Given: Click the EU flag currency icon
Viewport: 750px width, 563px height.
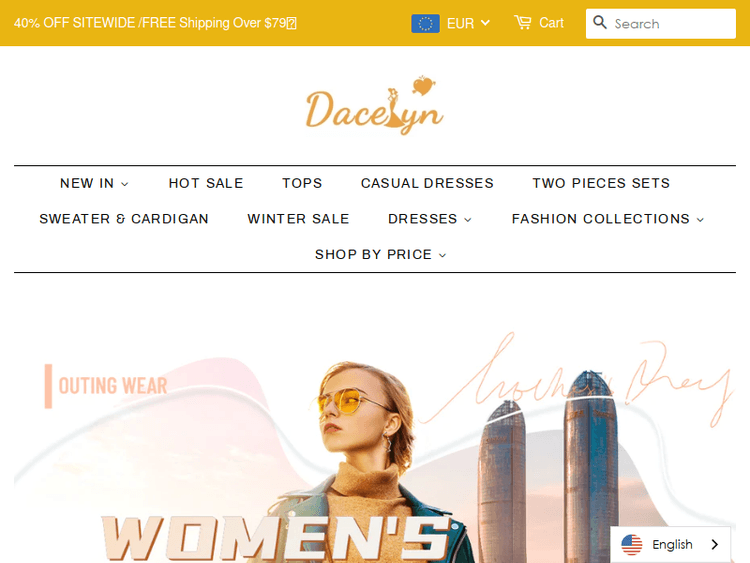Looking at the screenshot, I should [425, 23].
